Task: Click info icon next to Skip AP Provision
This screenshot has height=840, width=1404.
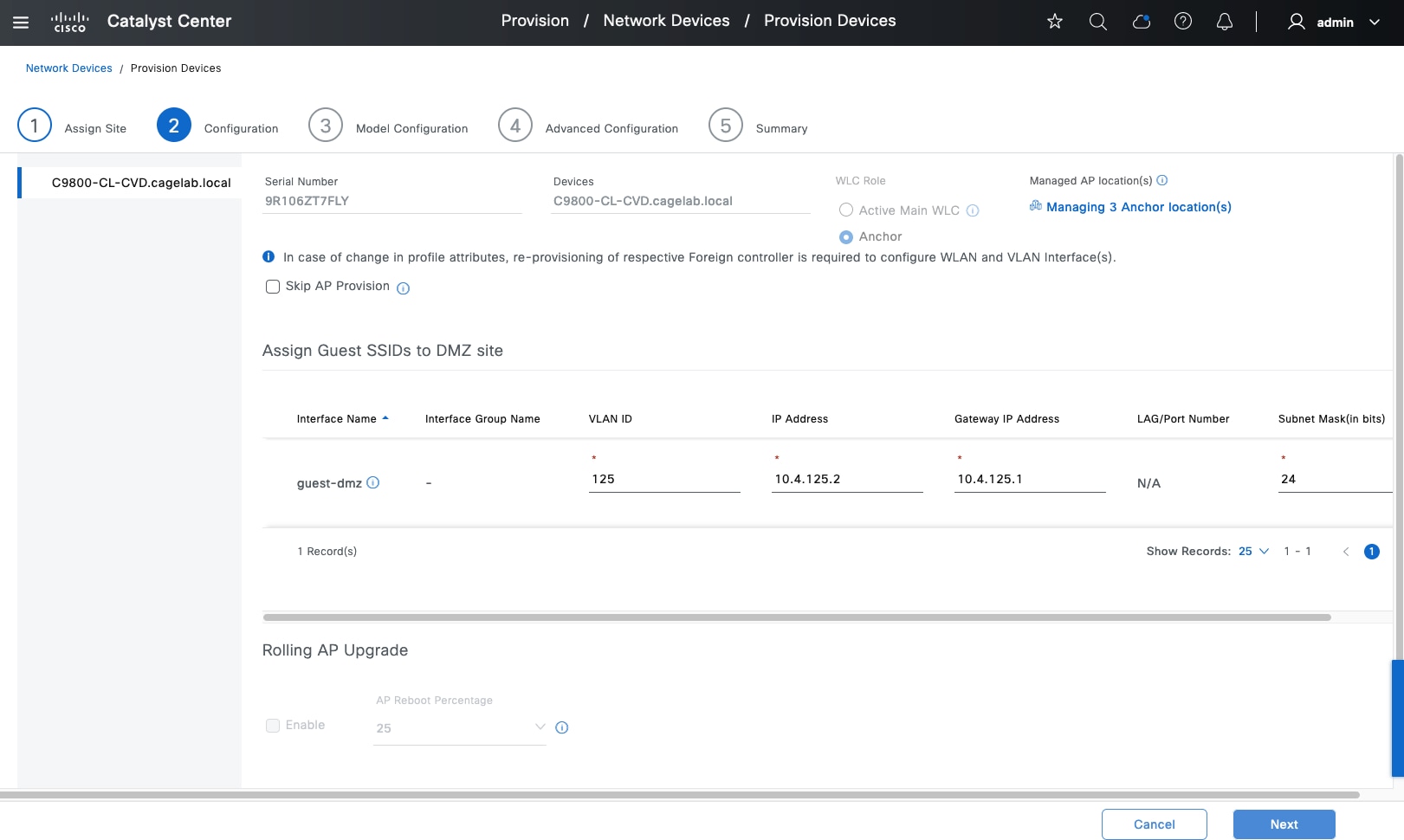Action: coord(403,288)
